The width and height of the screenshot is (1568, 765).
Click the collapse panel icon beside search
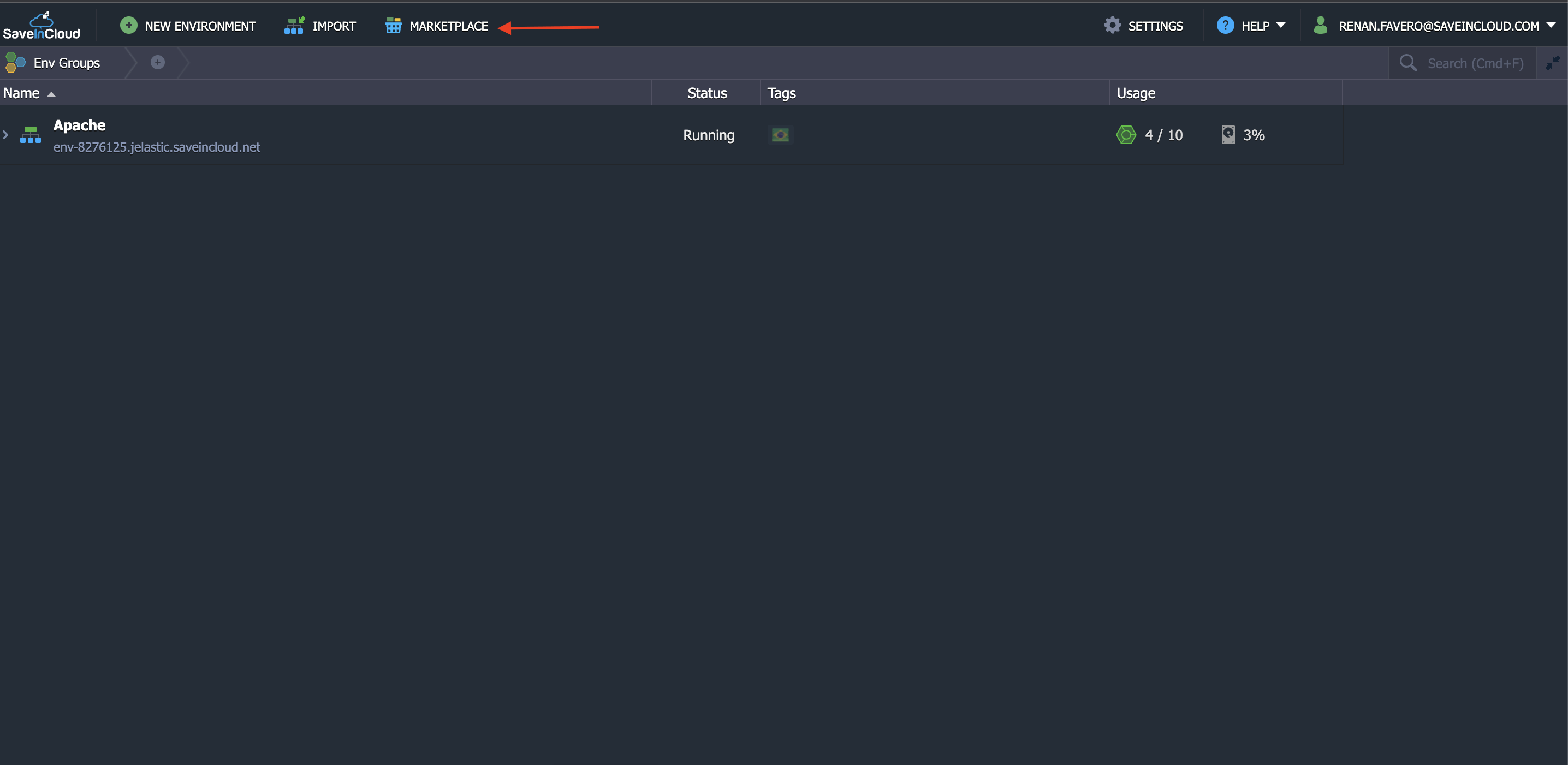pos(1552,63)
